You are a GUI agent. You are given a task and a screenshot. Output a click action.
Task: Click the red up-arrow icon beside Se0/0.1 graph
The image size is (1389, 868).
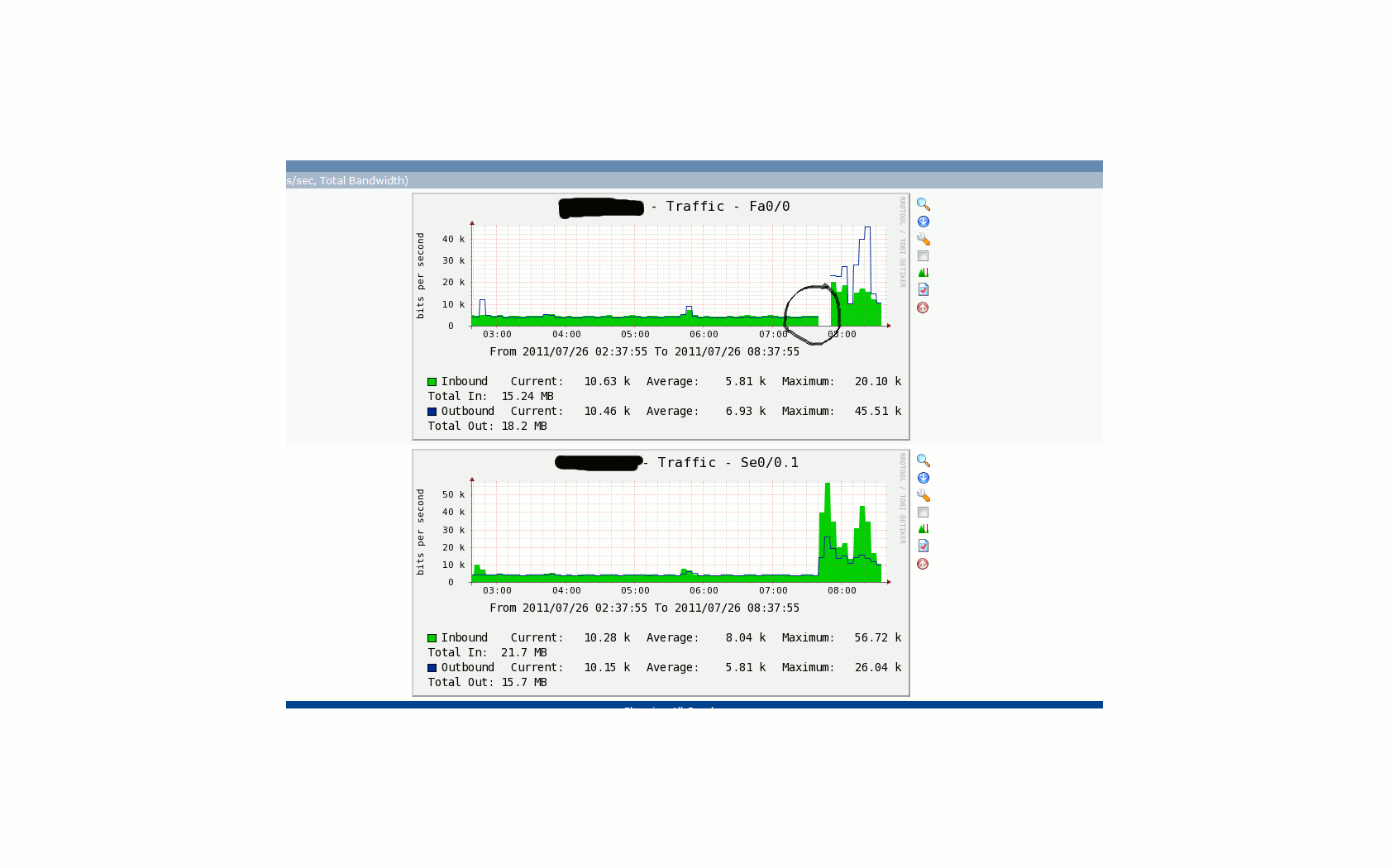[x=923, y=564]
